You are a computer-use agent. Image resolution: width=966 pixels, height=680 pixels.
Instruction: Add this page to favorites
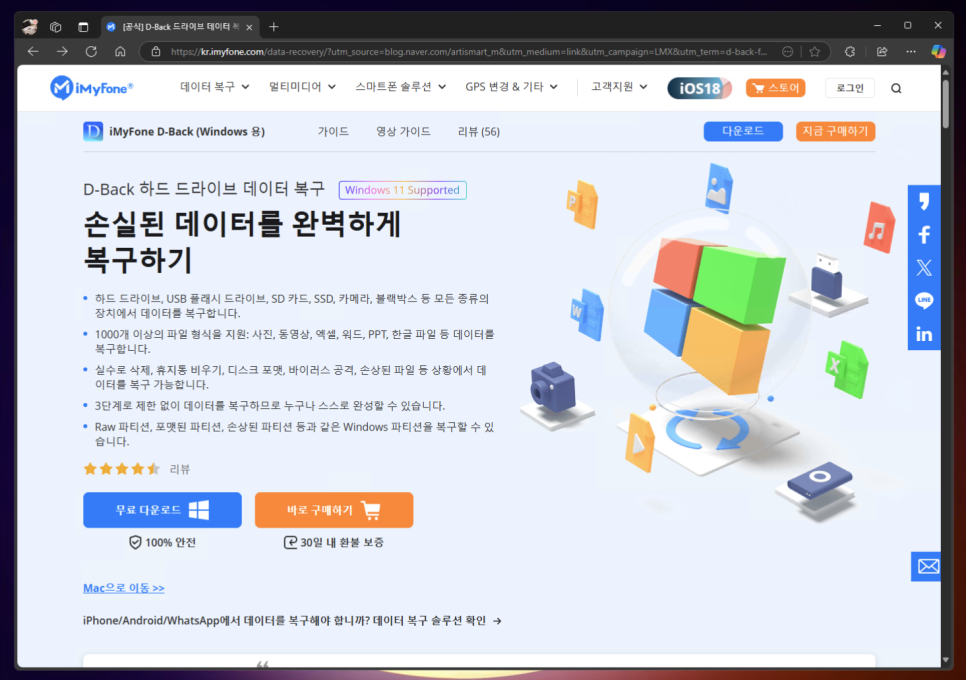(x=814, y=52)
